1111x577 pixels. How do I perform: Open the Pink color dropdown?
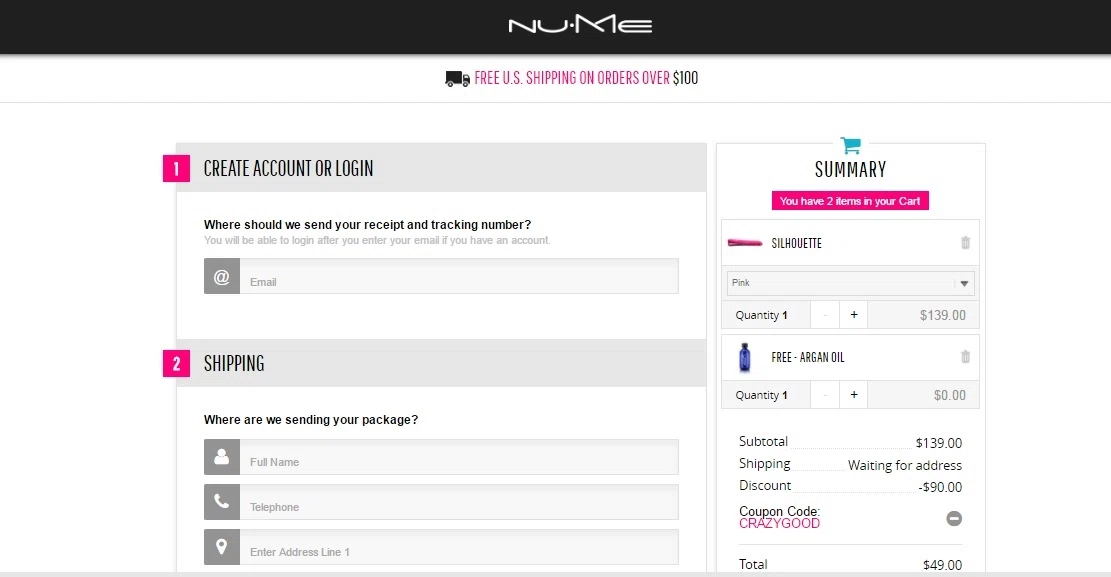(x=850, y=284)
